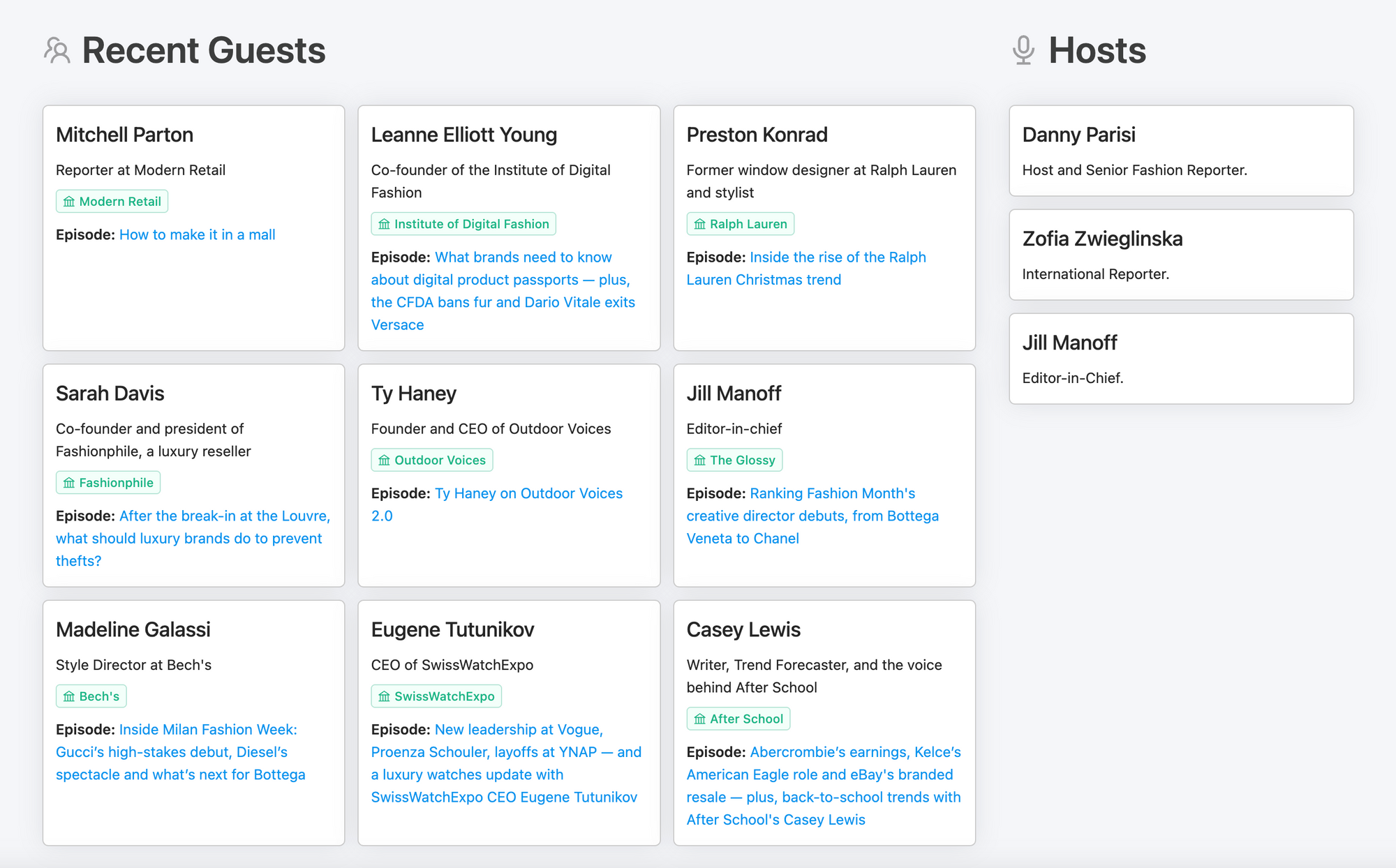Click the Recent Guests people icon
The width and height of the screenshot is (1396, 868).
[57, 50]
